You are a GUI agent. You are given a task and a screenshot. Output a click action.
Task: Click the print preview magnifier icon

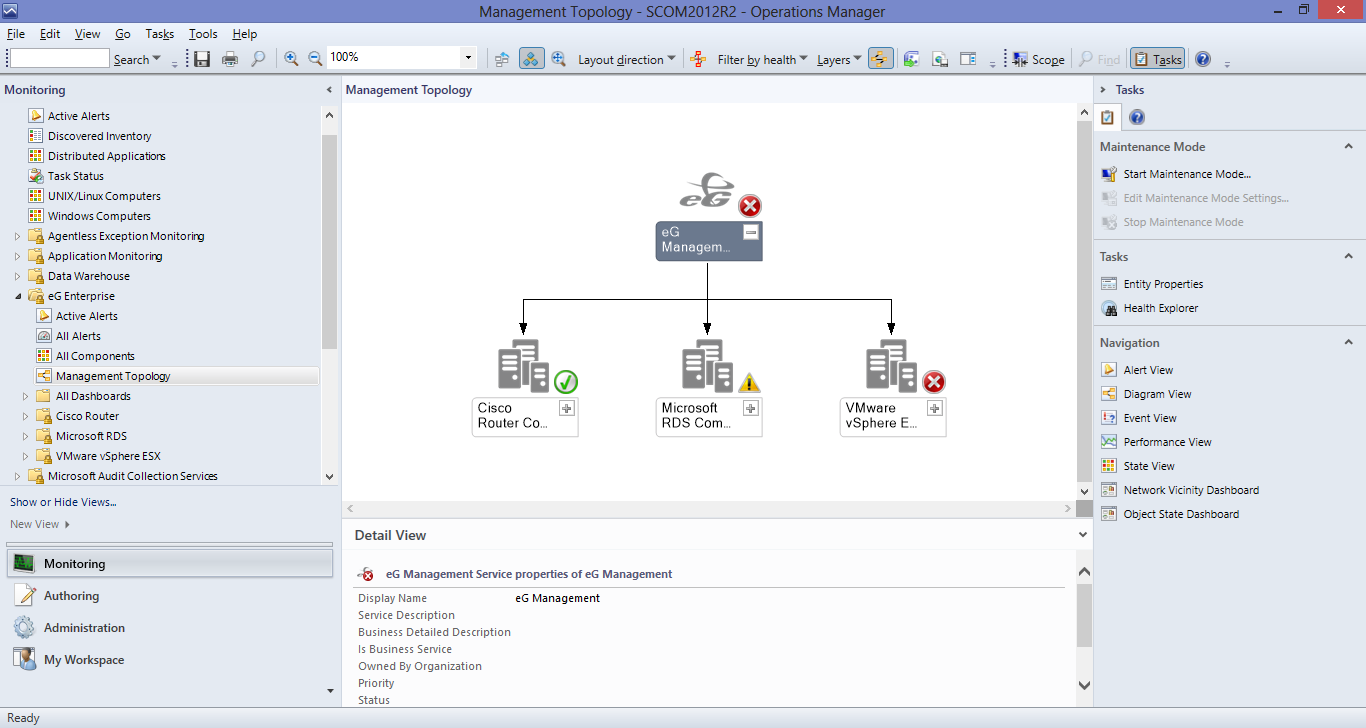click(258, 59)
